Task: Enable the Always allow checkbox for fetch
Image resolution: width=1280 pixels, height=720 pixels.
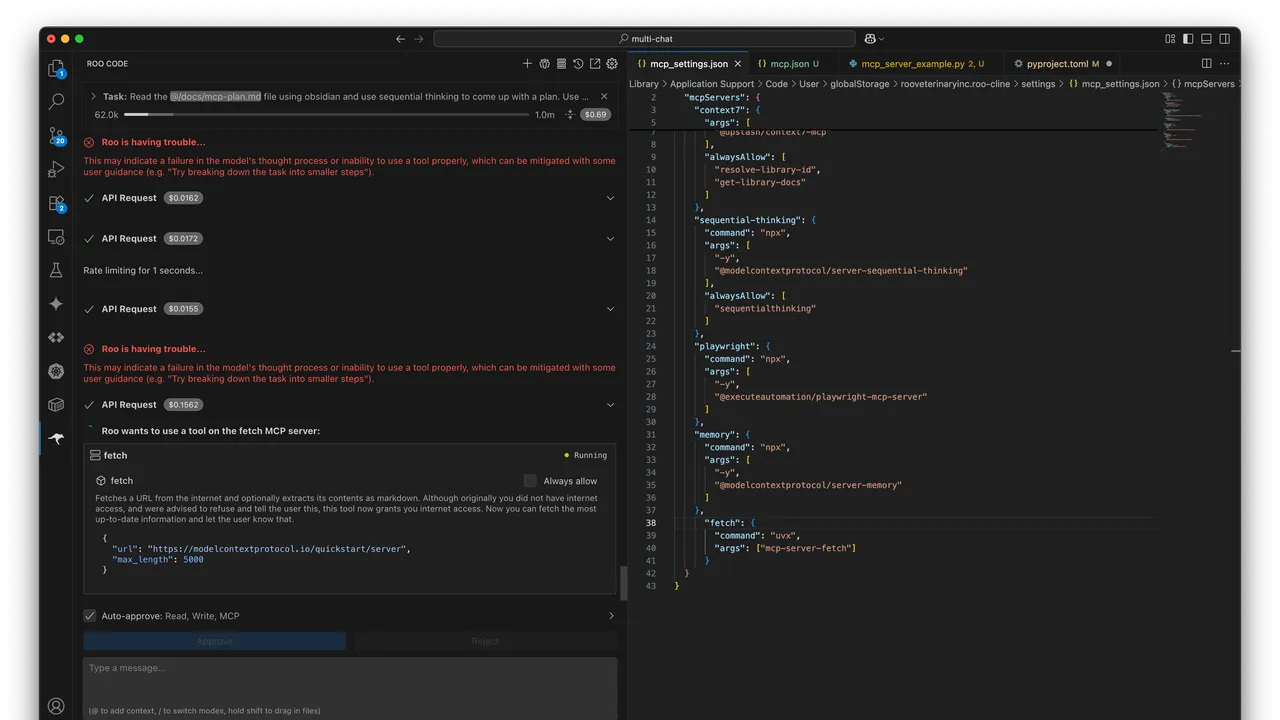Action: (530, 481)
